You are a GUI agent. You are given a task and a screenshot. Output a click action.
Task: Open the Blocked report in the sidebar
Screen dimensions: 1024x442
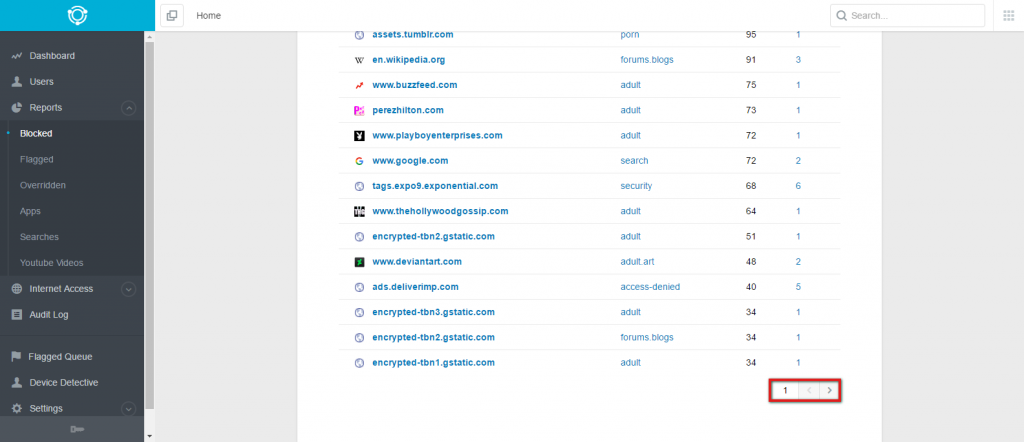(36, 133)
